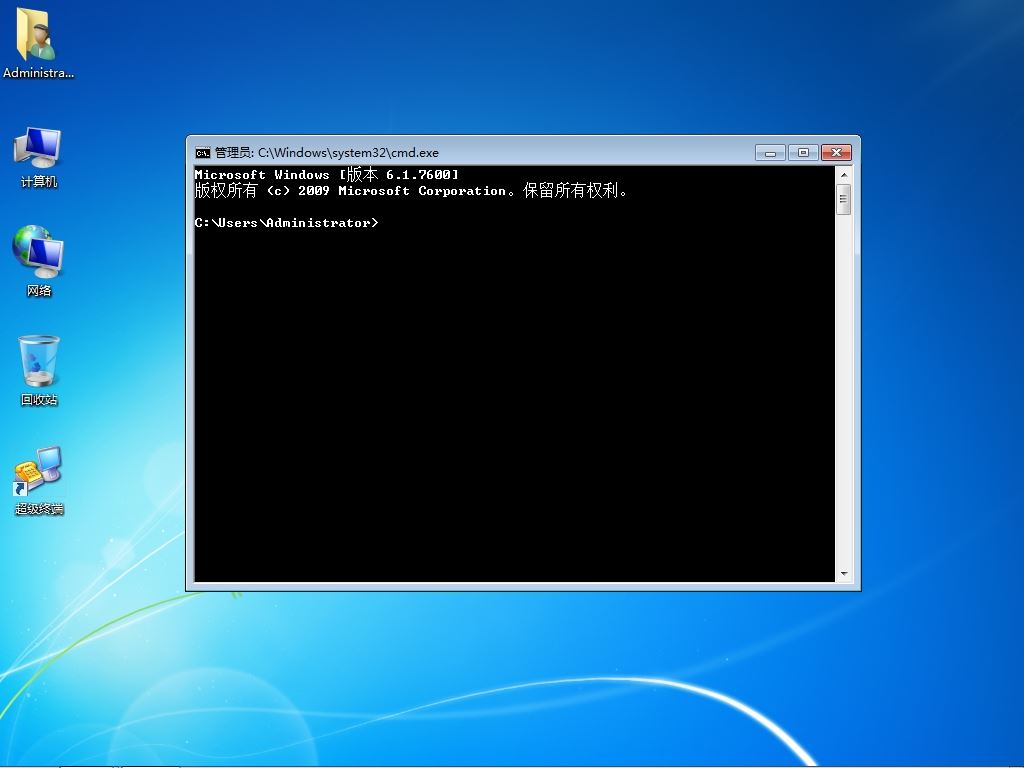Select the 计算机 desktop icon
Viewport: 1024px width, 768px height.
point(39,158)
